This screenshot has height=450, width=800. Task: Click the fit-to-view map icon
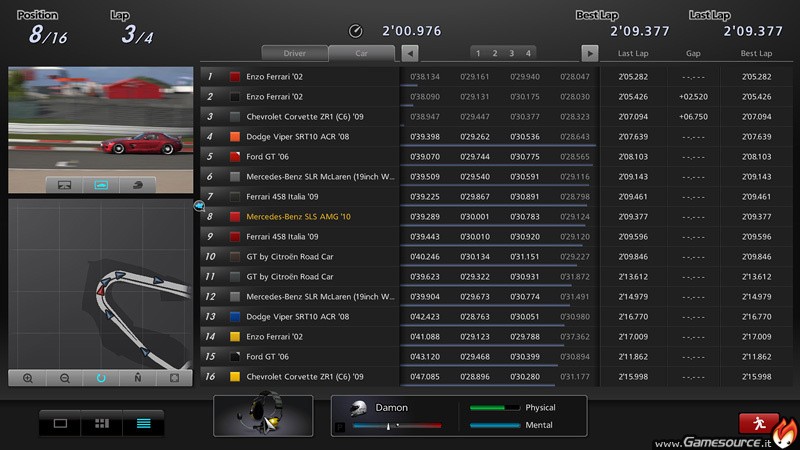(x=174, y=378)
